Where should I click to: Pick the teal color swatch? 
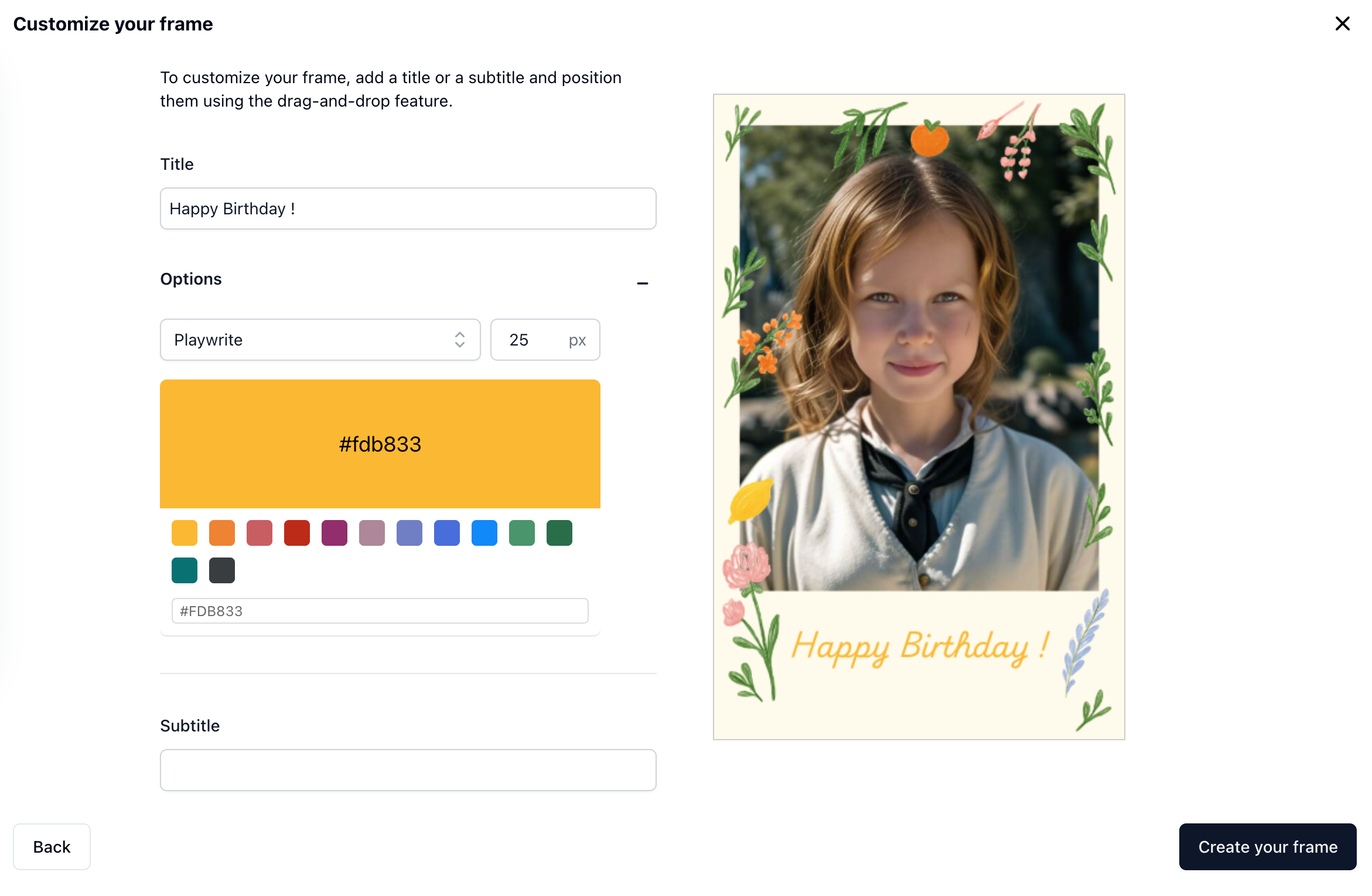coord(185,570)
